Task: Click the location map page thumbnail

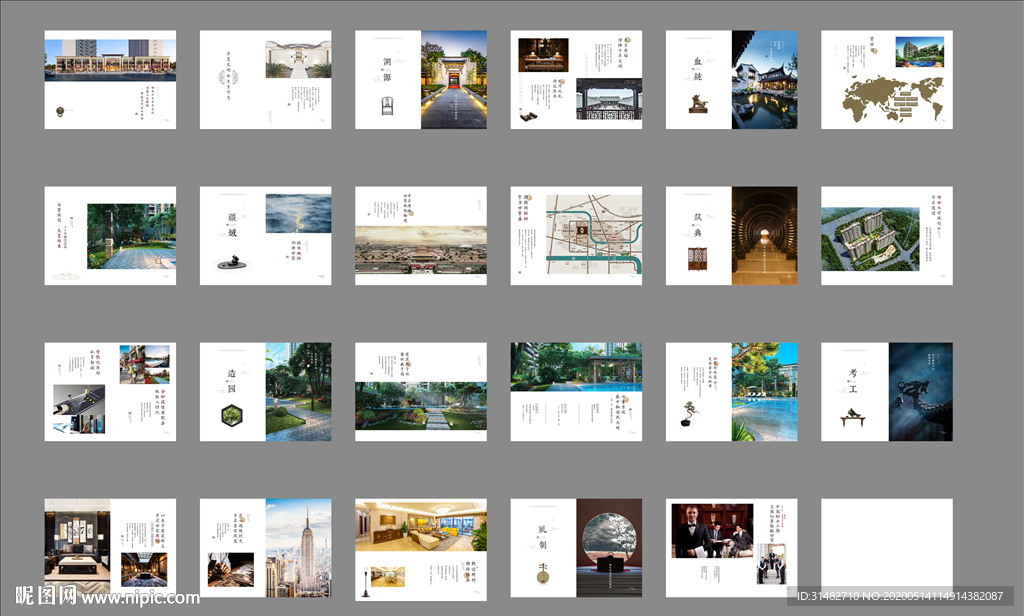Action: (576, 236)
